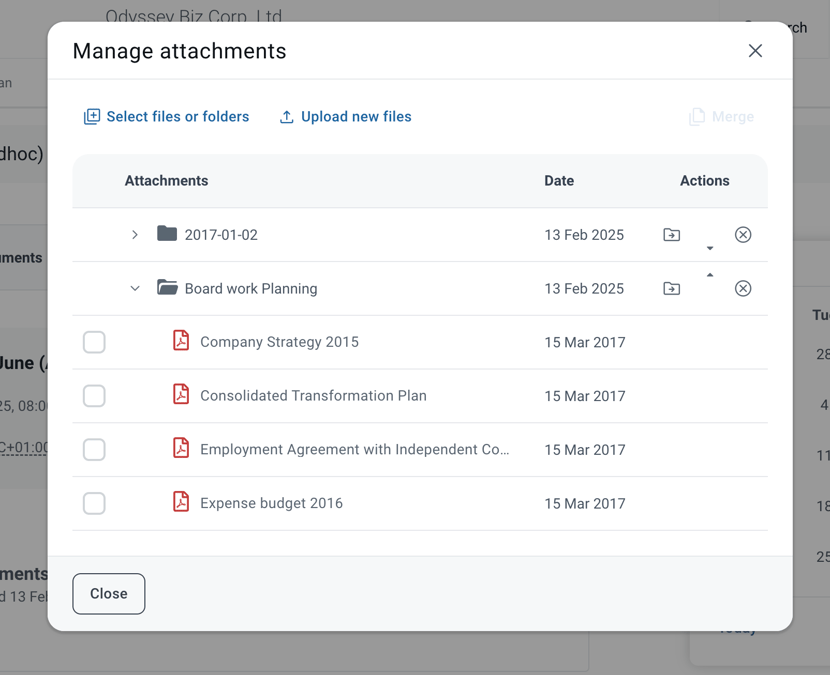
Task: Click the PDF icon of Company Strategy 2015
Action: click(181, 340)
